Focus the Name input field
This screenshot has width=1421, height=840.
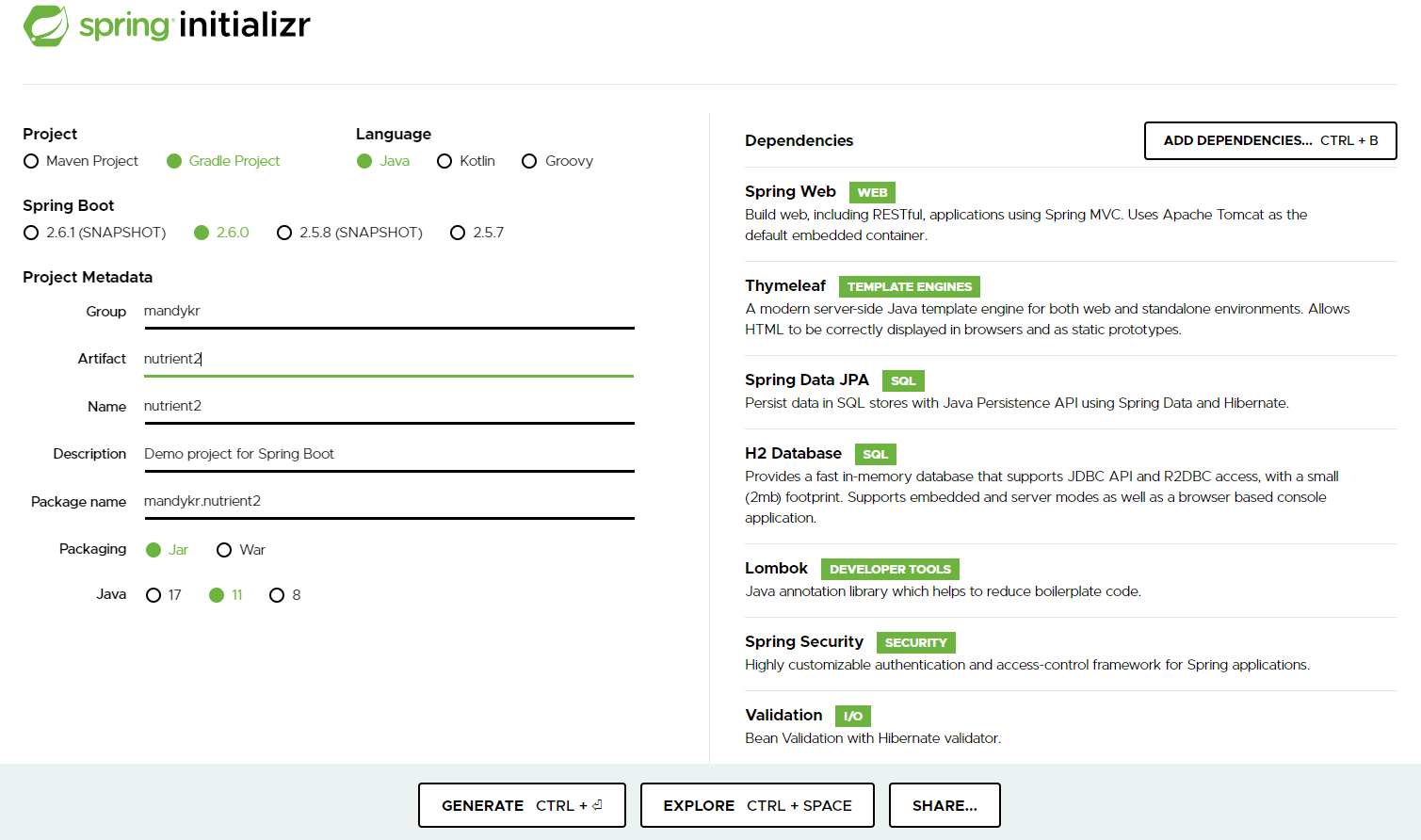coord(389,407)
